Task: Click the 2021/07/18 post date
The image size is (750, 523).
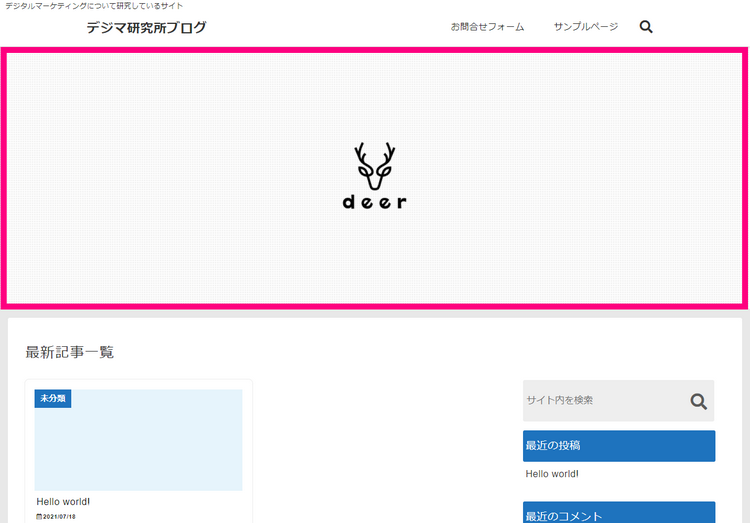Action: (x=59, y=517)
